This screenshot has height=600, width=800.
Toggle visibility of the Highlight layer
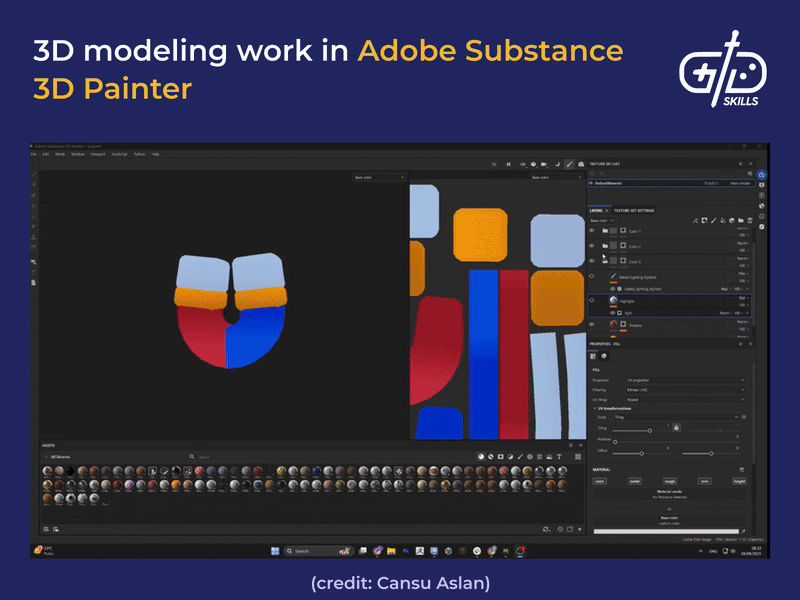592,301
